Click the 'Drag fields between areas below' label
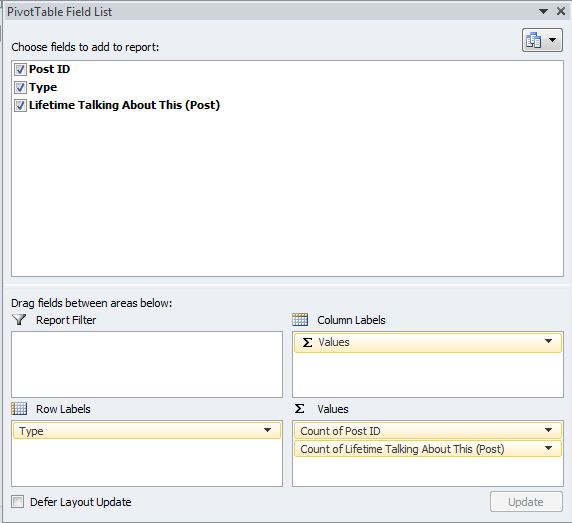 pyautogui.click(x=92, y=303)
